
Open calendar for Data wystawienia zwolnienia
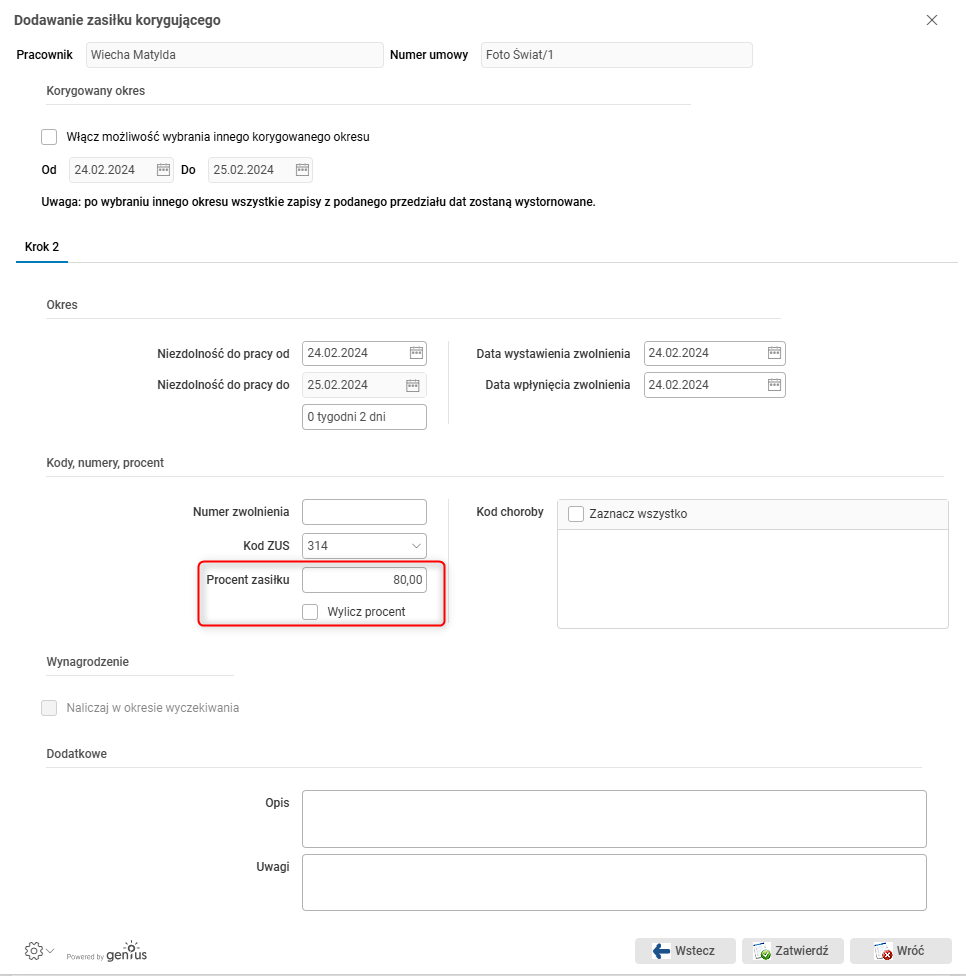pos(774,353)
